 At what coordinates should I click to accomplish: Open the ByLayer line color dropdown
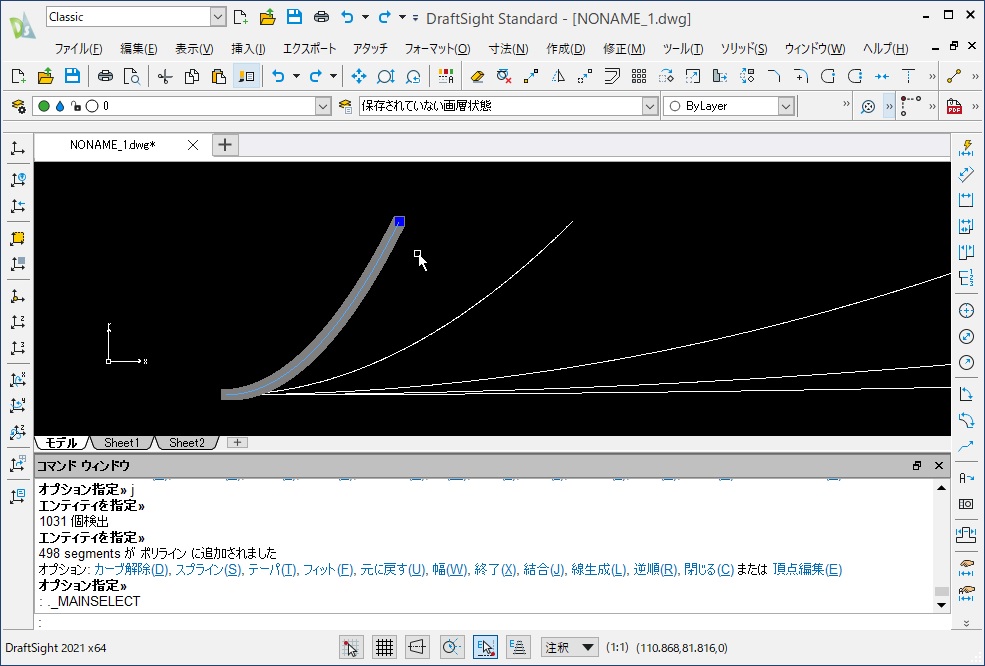pos(786,106)
